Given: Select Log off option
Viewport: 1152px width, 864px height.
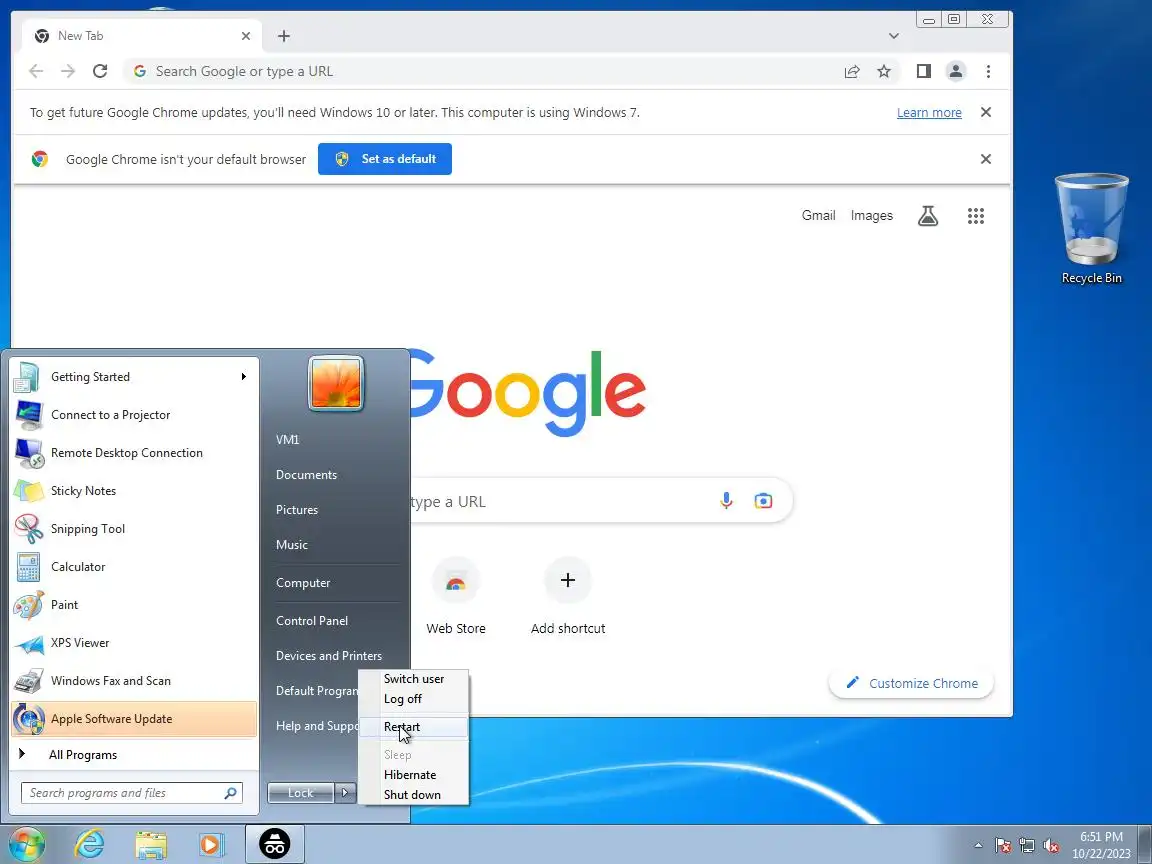Looking at the screenshot, I should pyautogui.click(x=414, y=699).
